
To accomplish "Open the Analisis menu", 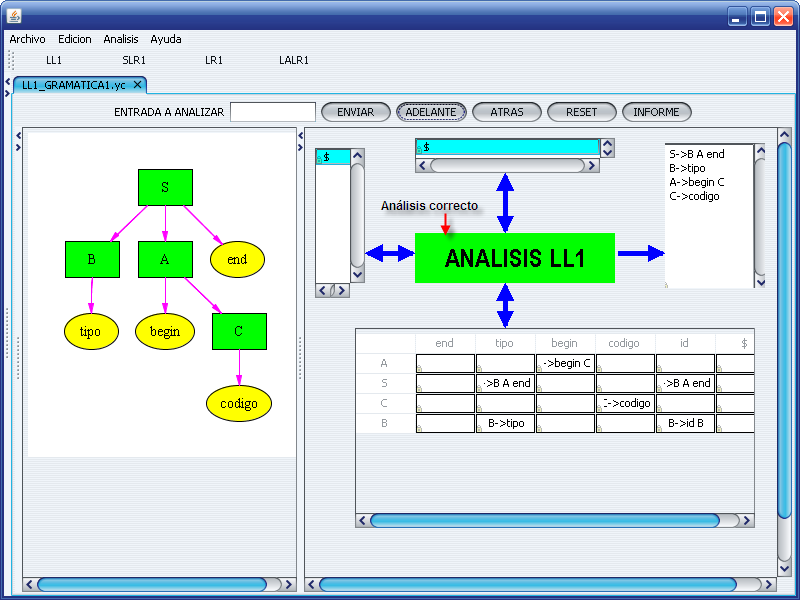I will (x=121, y=39).
